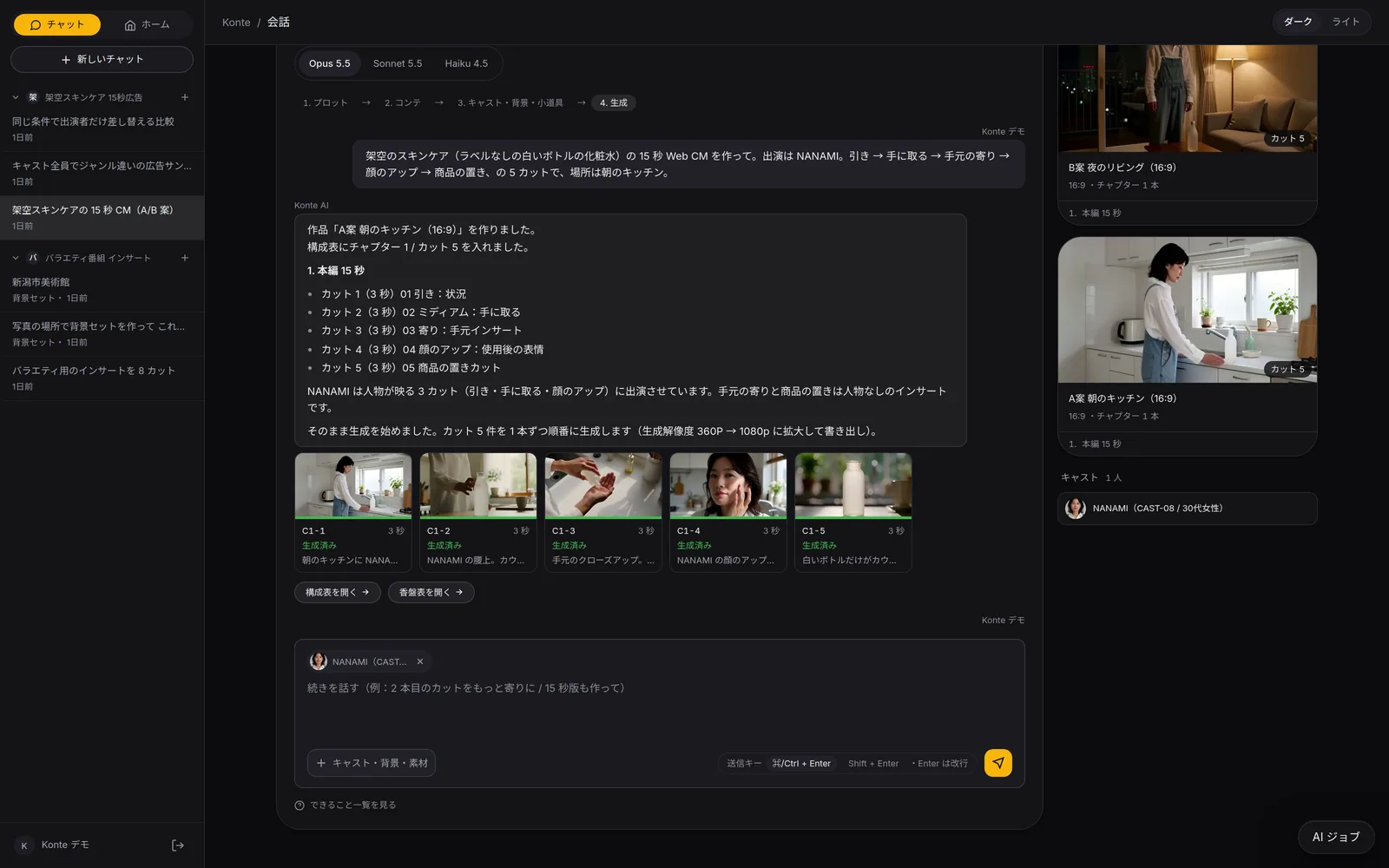Switch theme to ライト
The image size is (1389, 868).
point(1346,22)
